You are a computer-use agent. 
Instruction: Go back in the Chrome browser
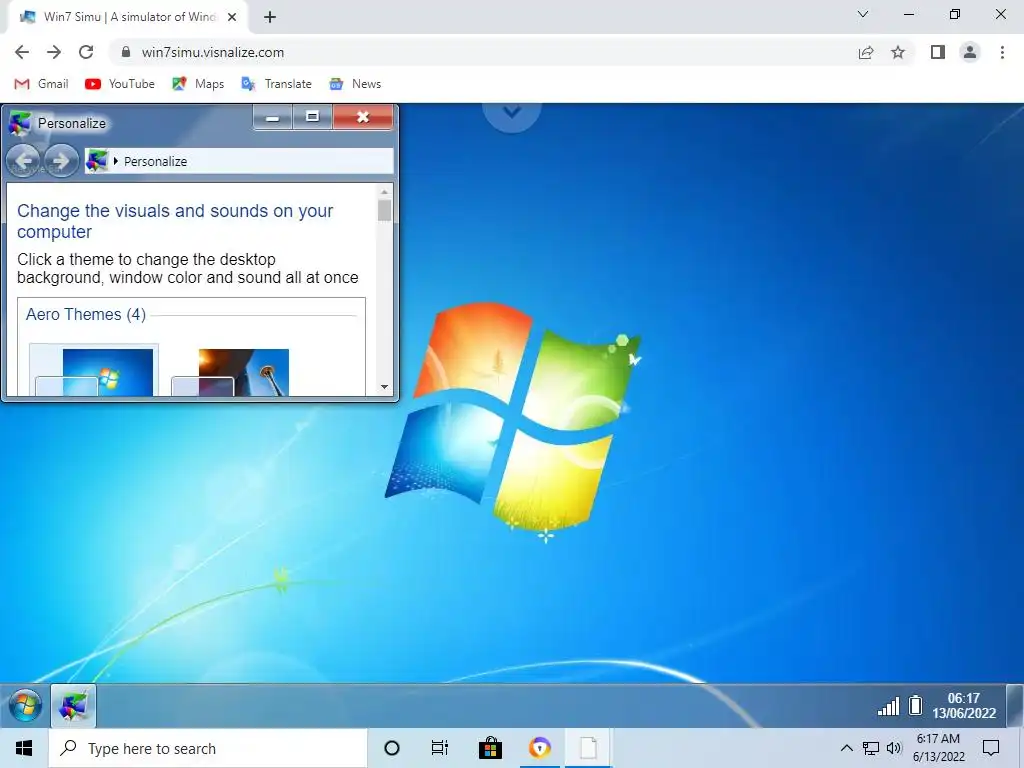pyautogui.click(x=22, y=52)
